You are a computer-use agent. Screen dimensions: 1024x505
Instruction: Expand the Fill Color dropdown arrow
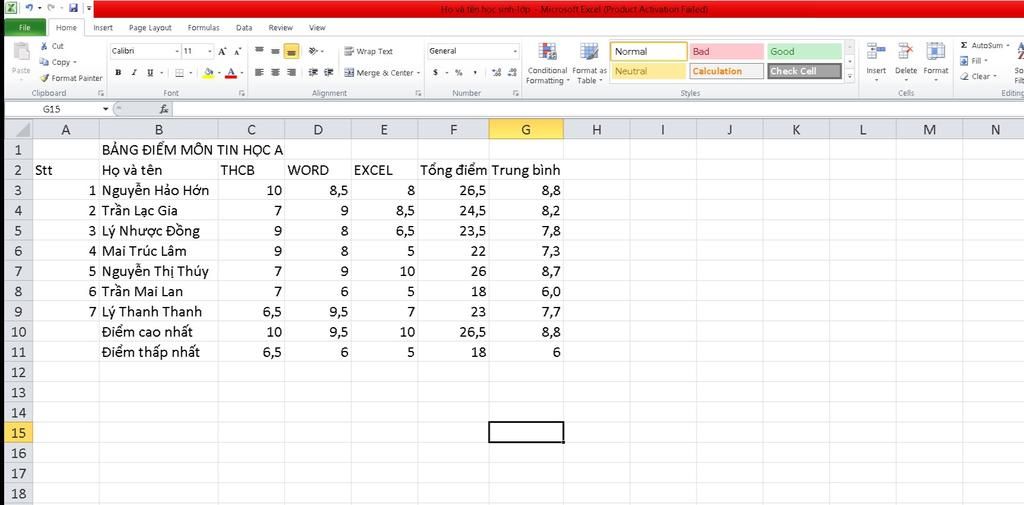click(219, 73)
